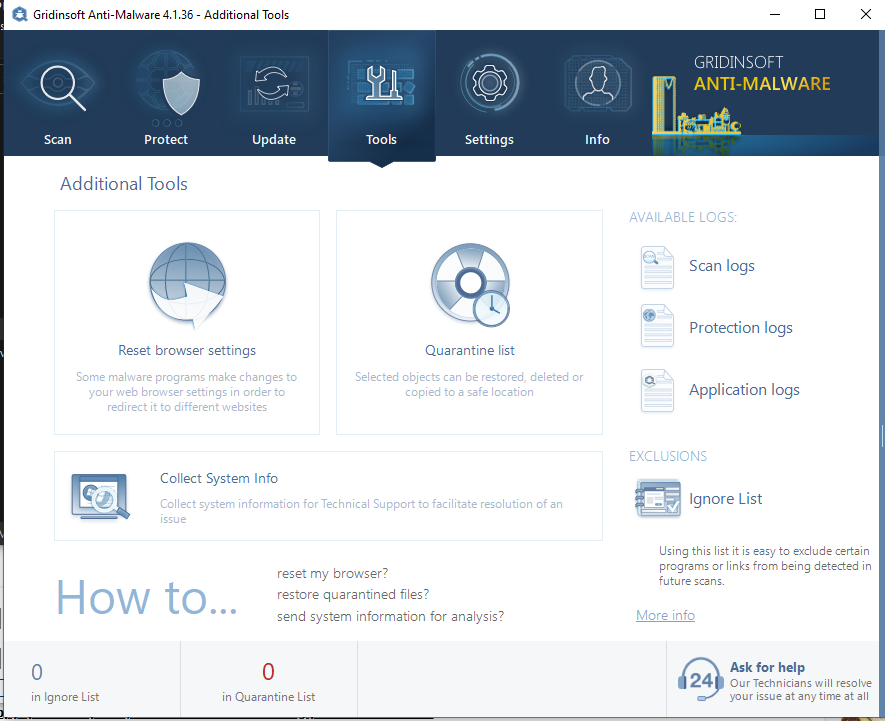Click the 'Our Technicians will resolve' text
Image resolution: width=885 pixels, height=721 pixels.
800,689
